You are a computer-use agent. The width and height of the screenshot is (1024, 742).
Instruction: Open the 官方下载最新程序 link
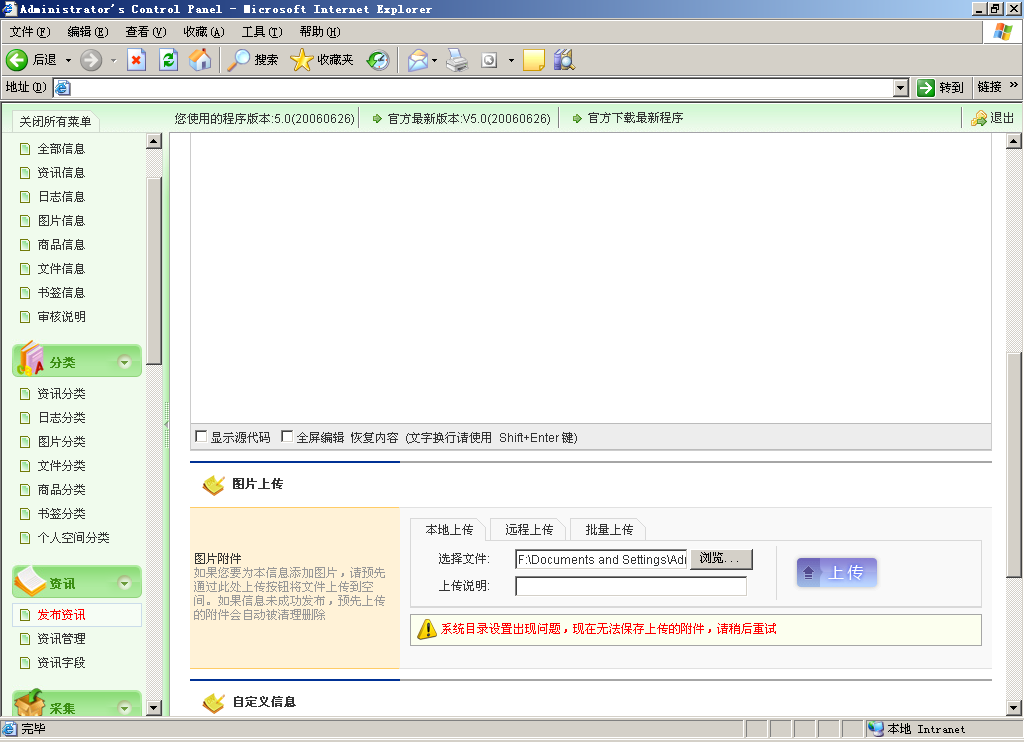tap(635, 118)
